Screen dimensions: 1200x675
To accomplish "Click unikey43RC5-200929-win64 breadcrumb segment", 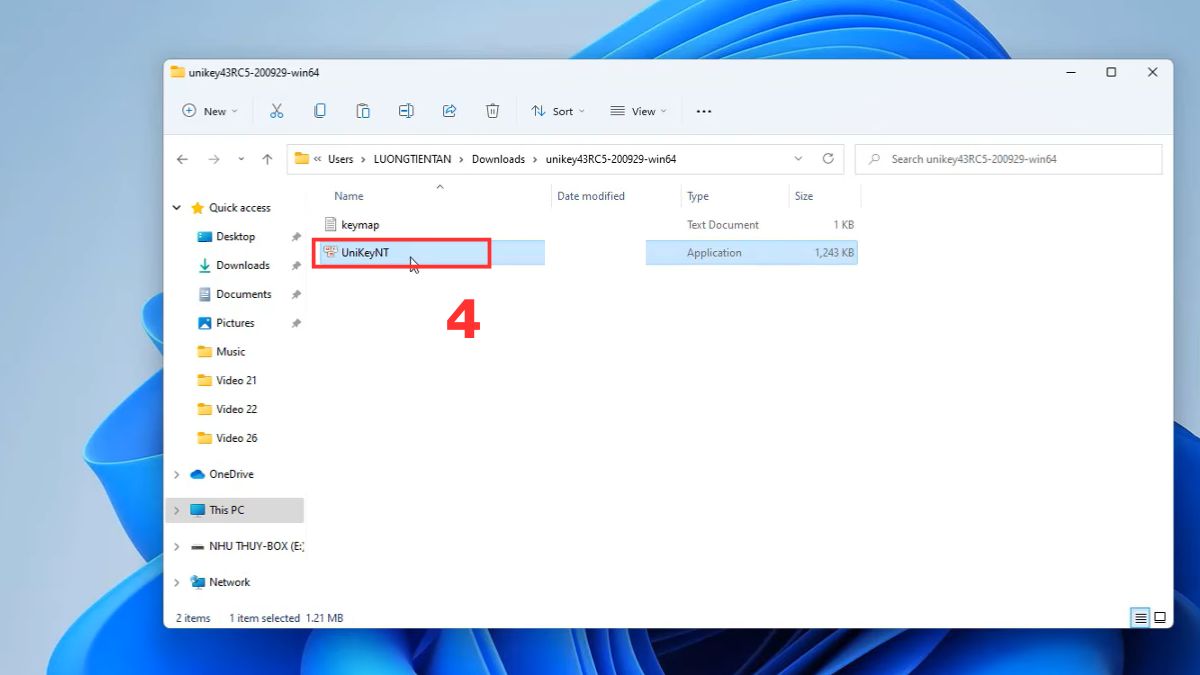I will tap(611, 159).
